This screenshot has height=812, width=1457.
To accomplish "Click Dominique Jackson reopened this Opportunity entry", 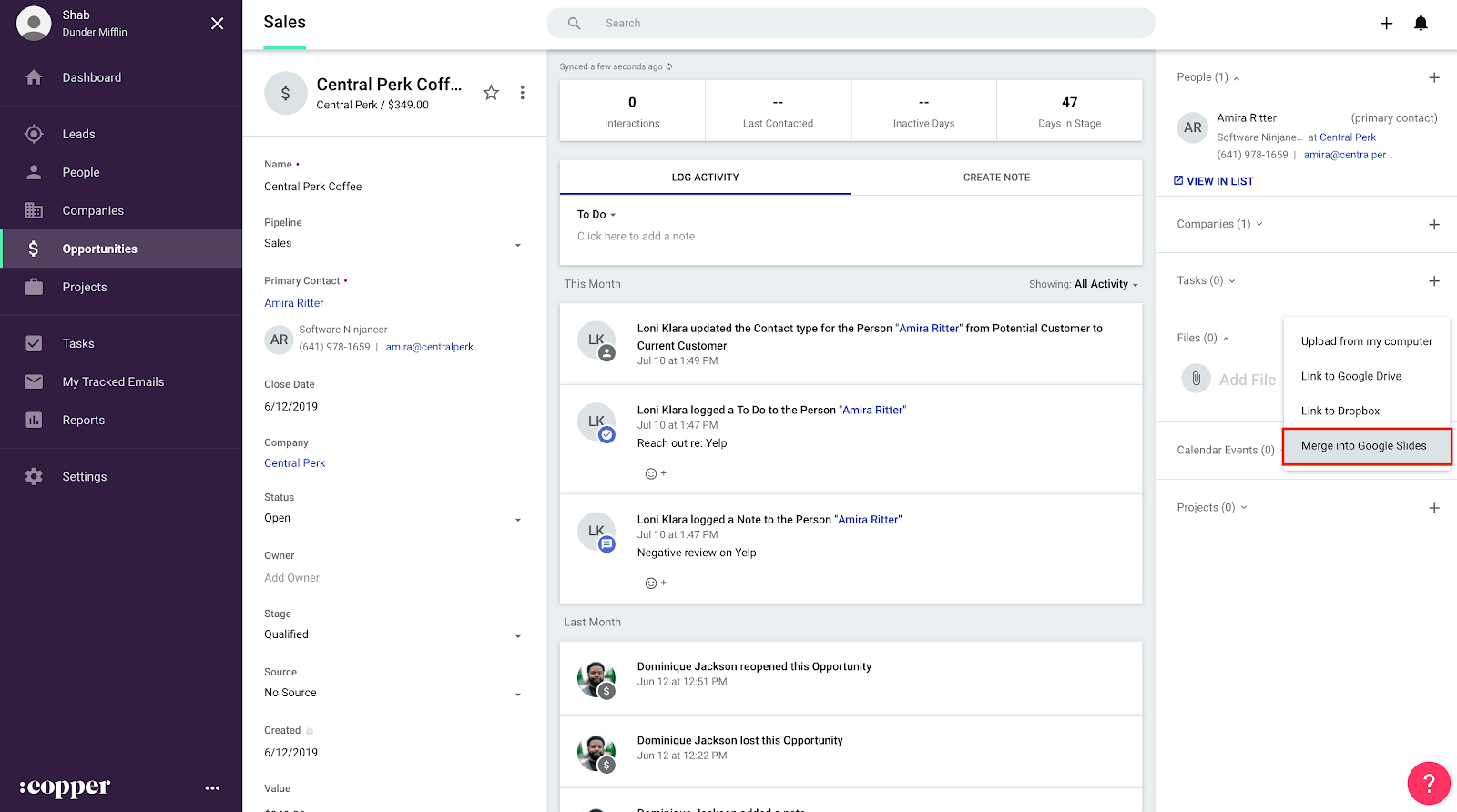I will tap(851, 678).
